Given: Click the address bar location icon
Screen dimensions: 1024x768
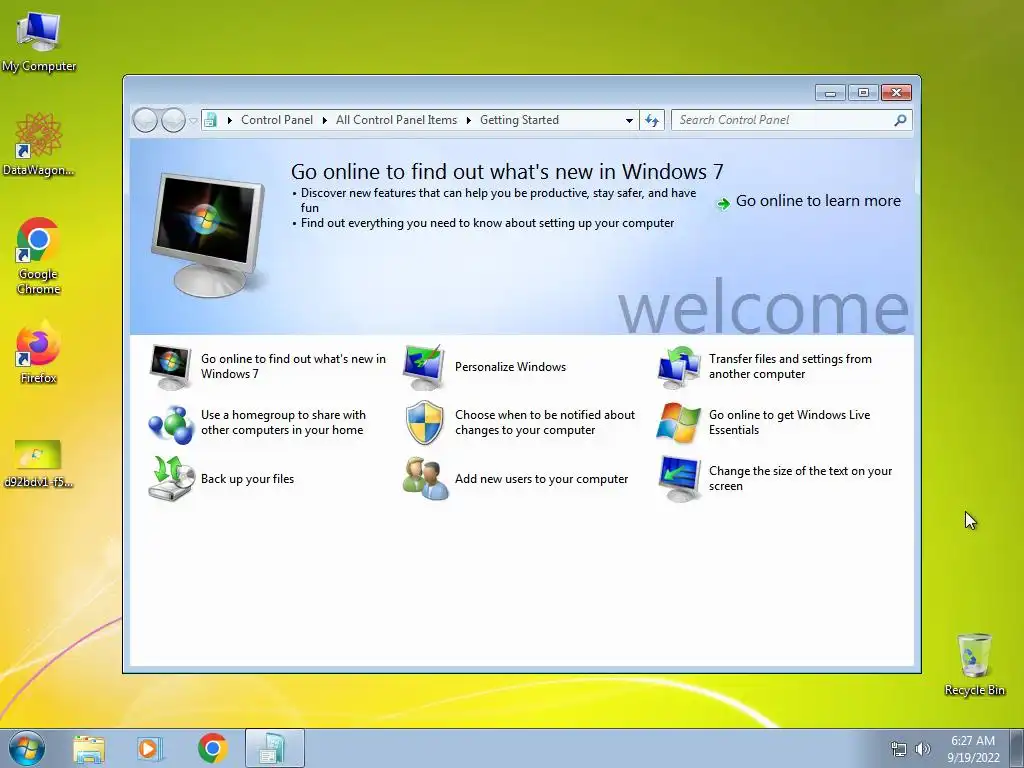Looking at the screenshot, I should tap(210, 120).
